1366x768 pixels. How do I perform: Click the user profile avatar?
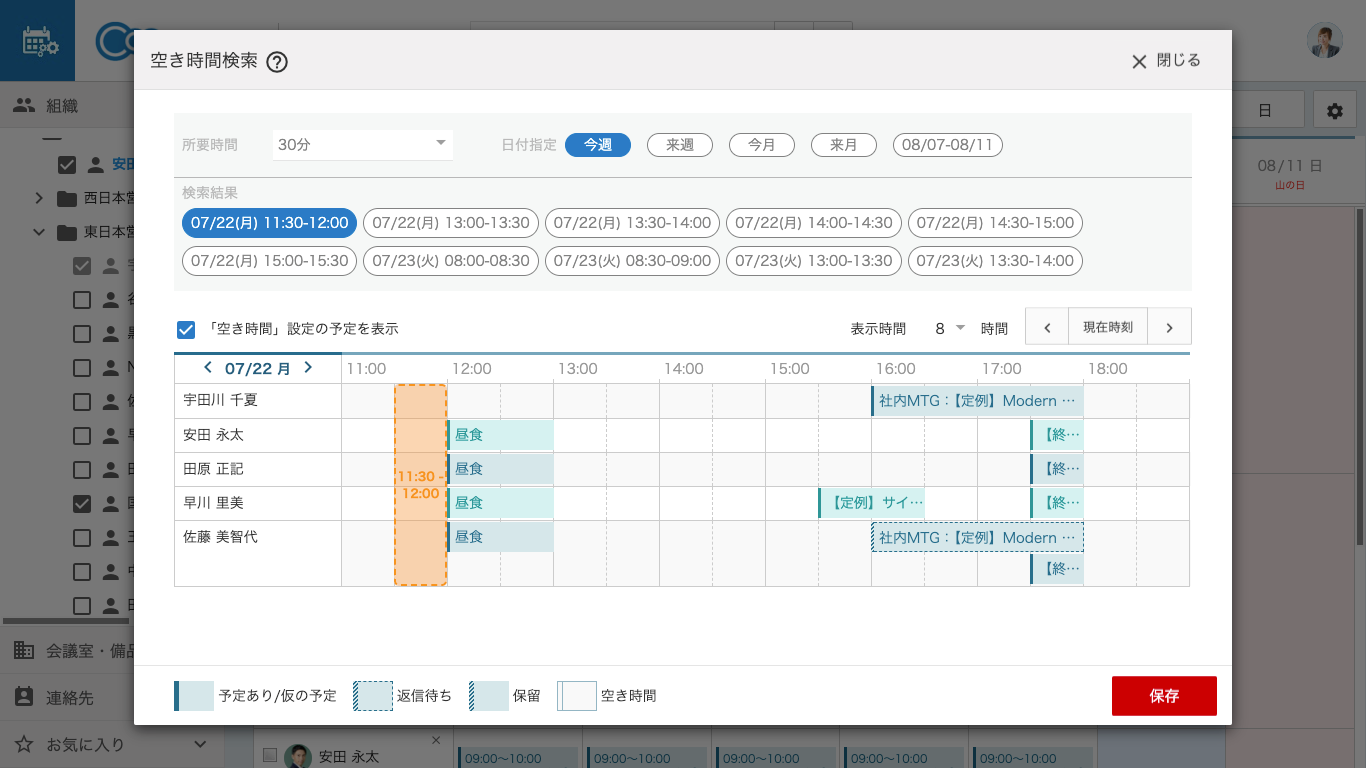pos(1324,41)
